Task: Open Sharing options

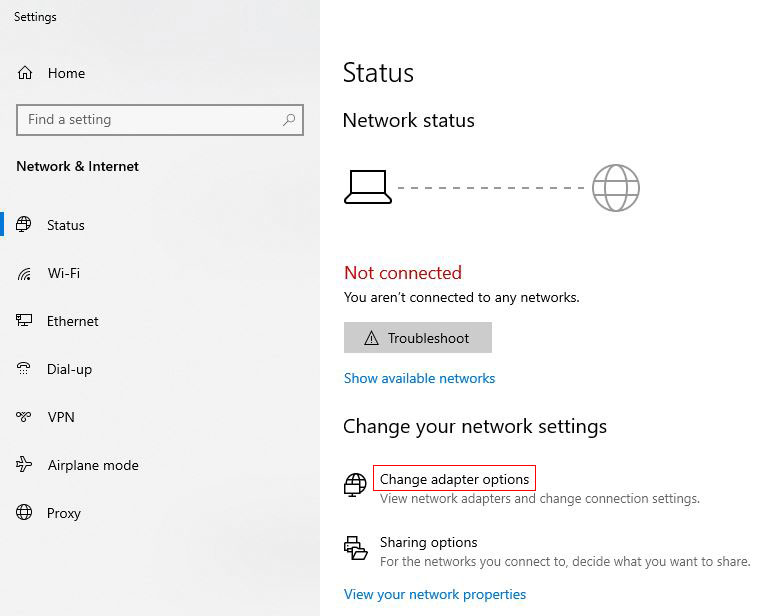Action: coord(428,542)
